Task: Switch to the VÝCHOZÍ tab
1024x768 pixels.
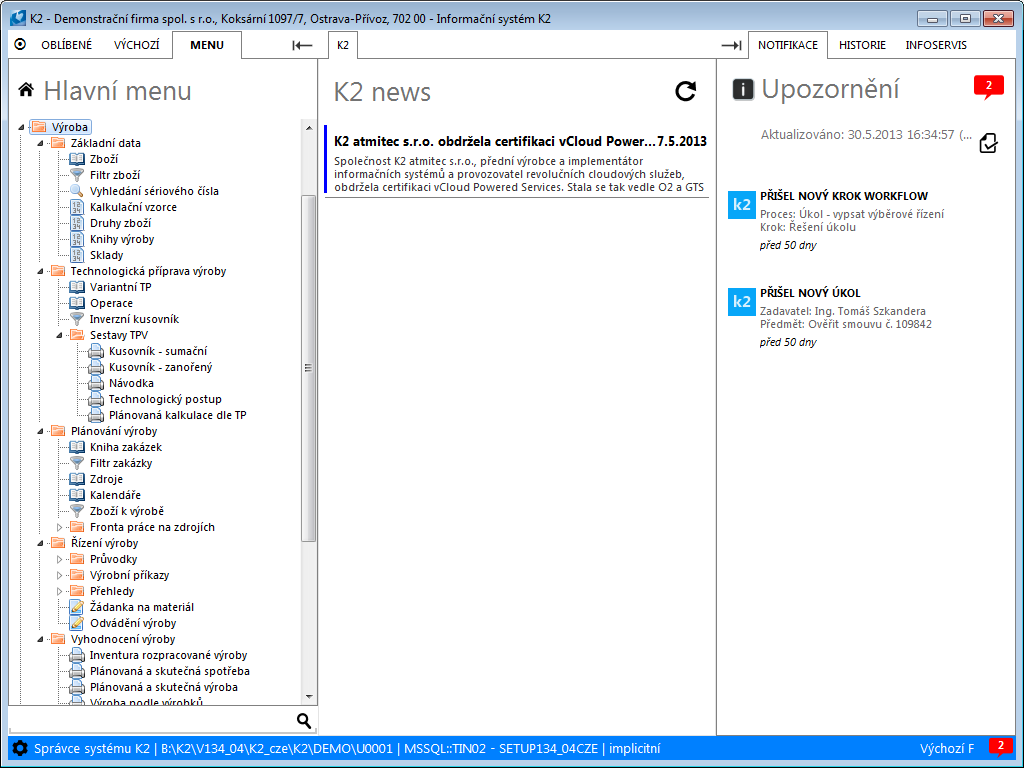Action: coord(136,45)
